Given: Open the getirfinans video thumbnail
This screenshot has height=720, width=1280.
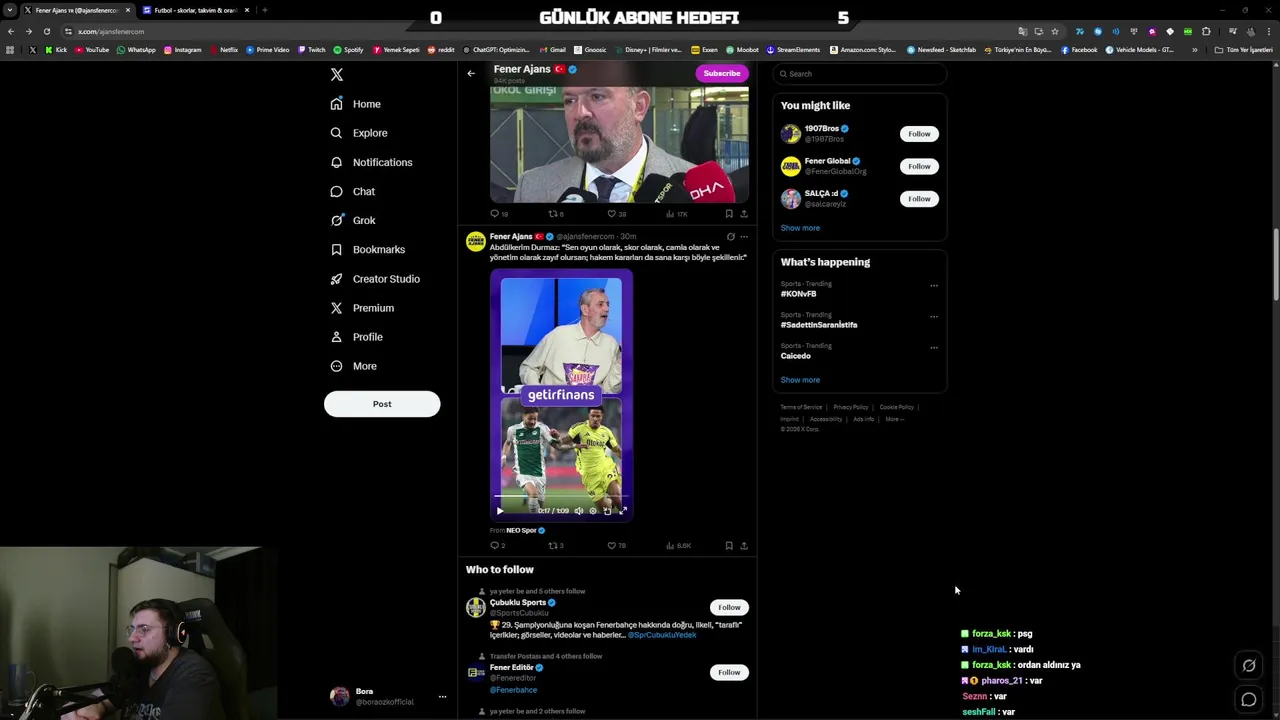Looking at the screenshot, I should tap(561, 395).
